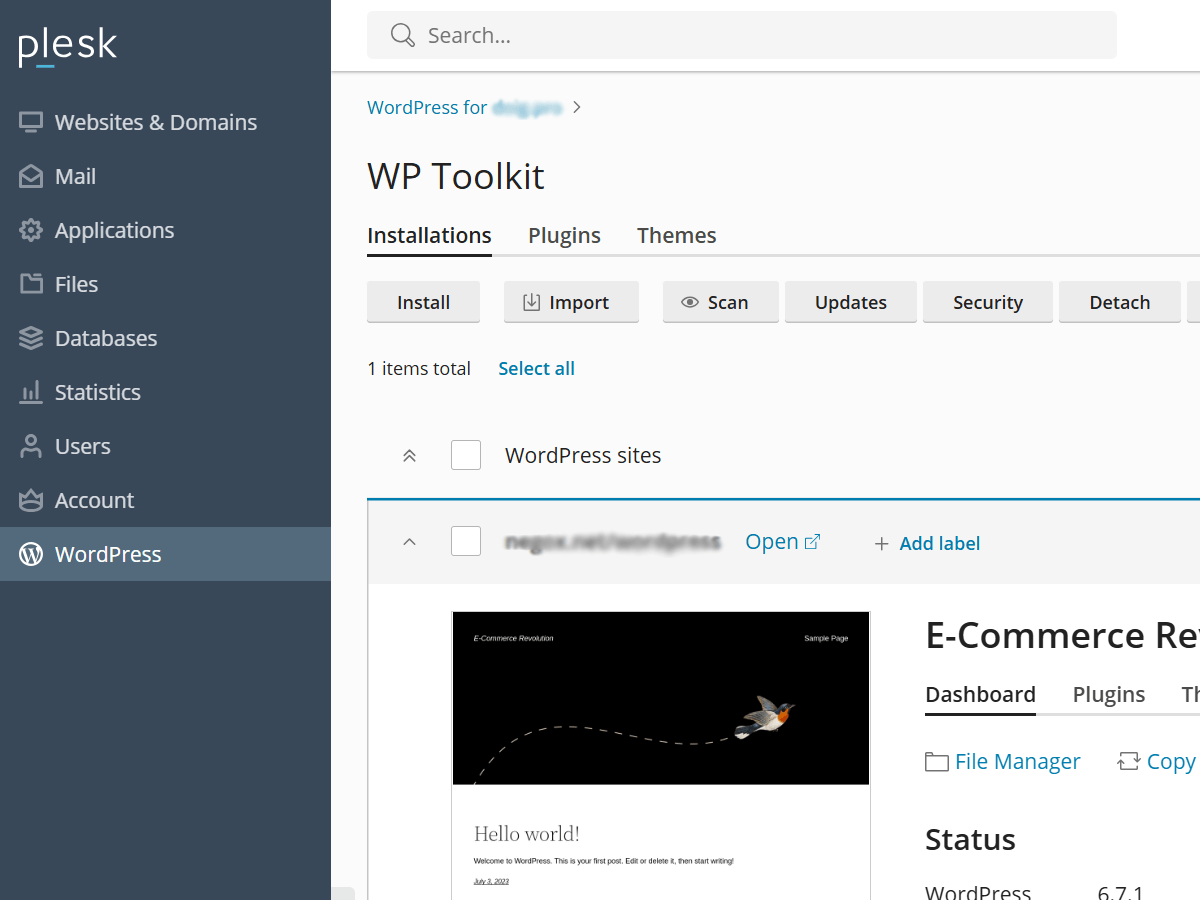View Statistics from the sidebar
This screenshot has height=900, width=1200.
coord(165,392)
